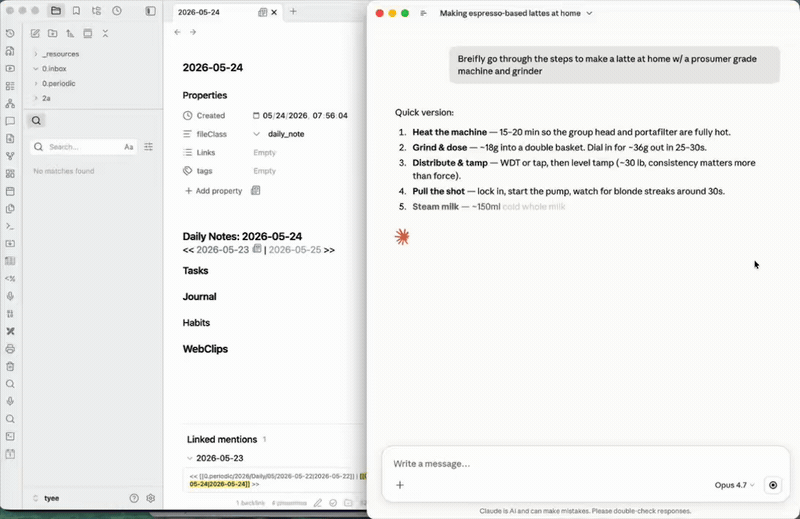800x519 pixels.
Task: Click the empty Links property value
Action: 264,153
